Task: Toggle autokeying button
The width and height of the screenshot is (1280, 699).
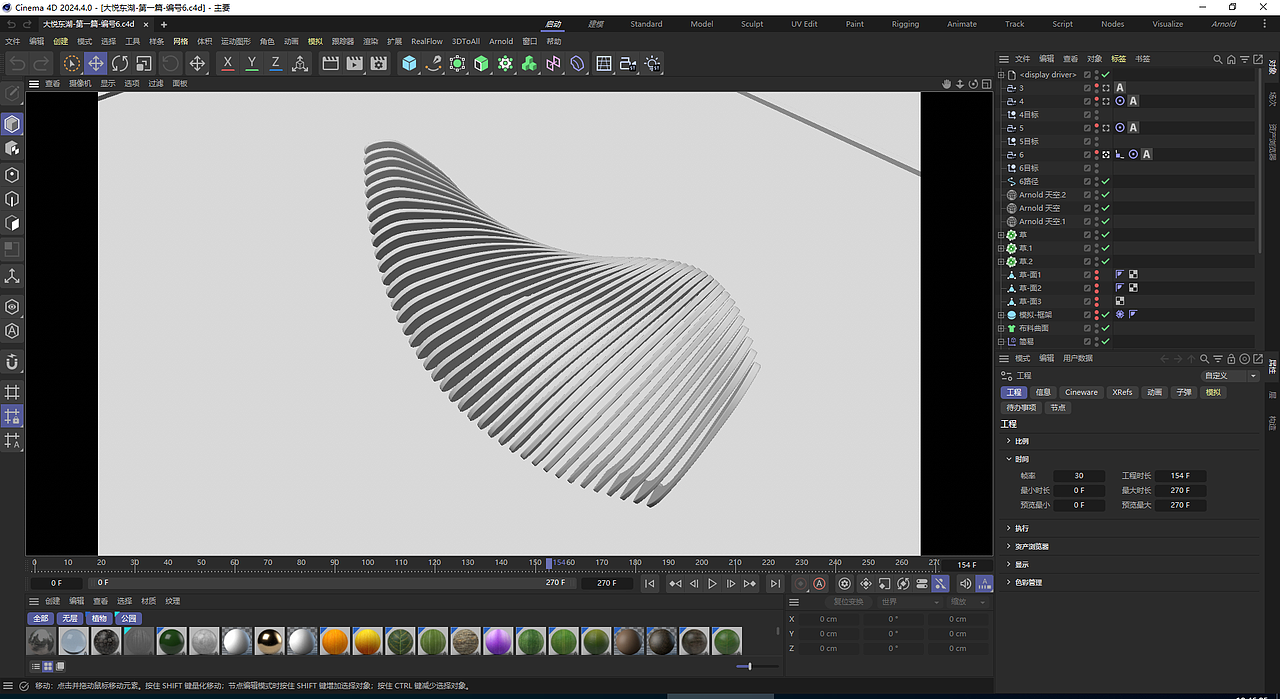Action: point(819,583)
